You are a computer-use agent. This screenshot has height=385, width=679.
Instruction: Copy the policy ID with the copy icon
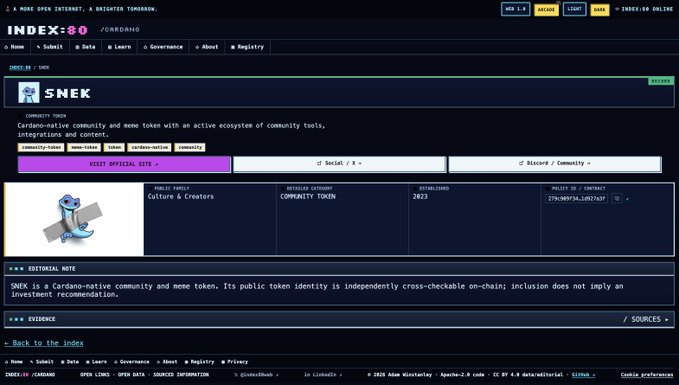[617, 198]
